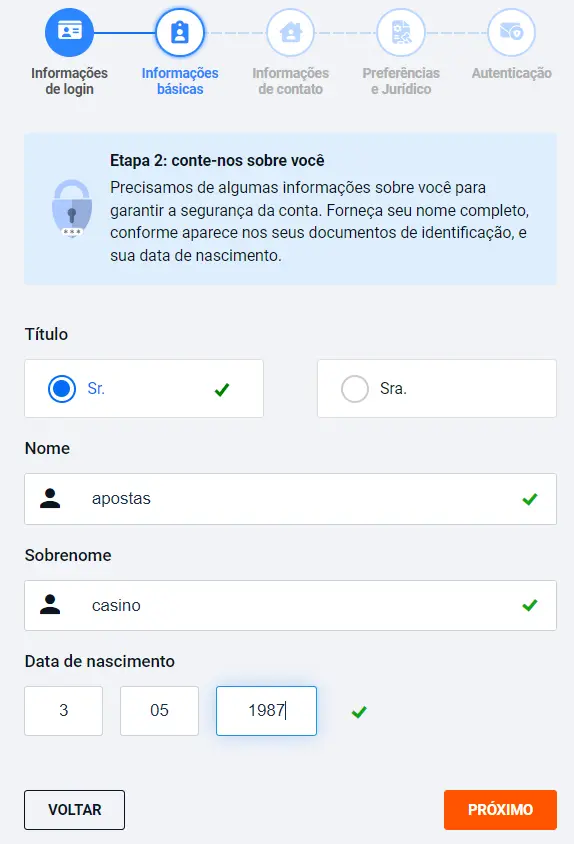Click the Nome input containing apostas
Image resolution: width=574 pixels, height=844 pixels.
290,499
